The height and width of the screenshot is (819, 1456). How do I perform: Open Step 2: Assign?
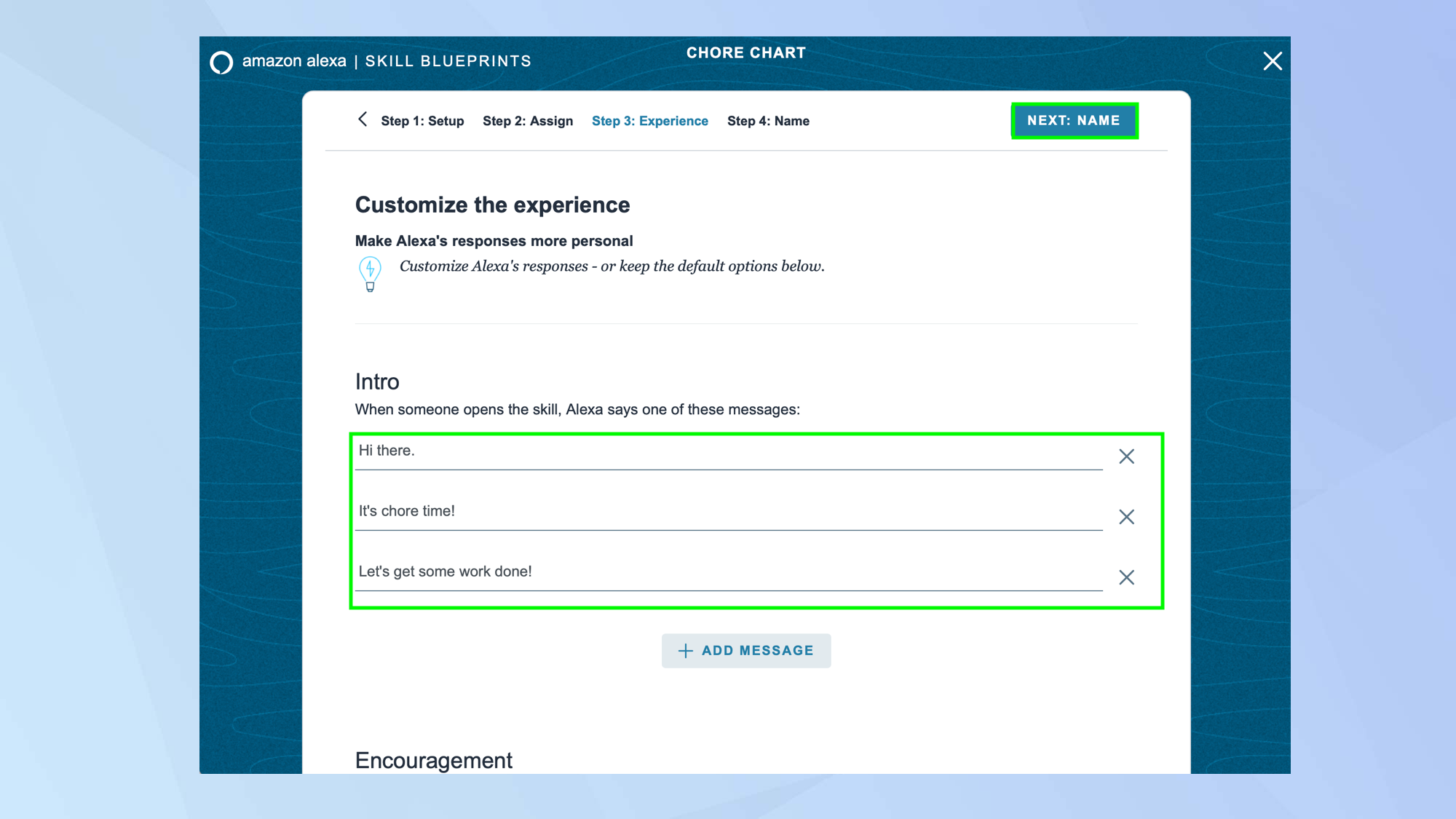click(x=527, y=121)
